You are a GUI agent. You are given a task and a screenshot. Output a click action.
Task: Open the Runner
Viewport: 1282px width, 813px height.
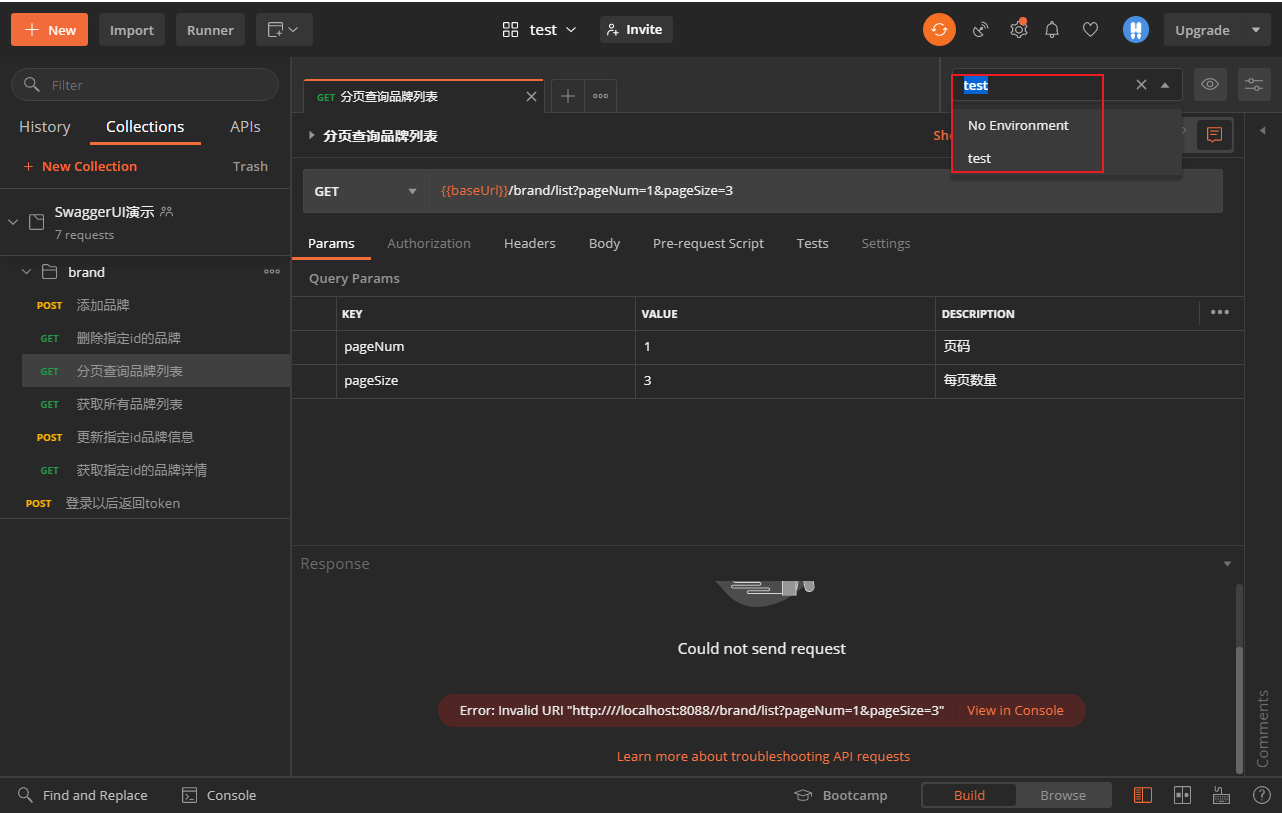point(210,30)
